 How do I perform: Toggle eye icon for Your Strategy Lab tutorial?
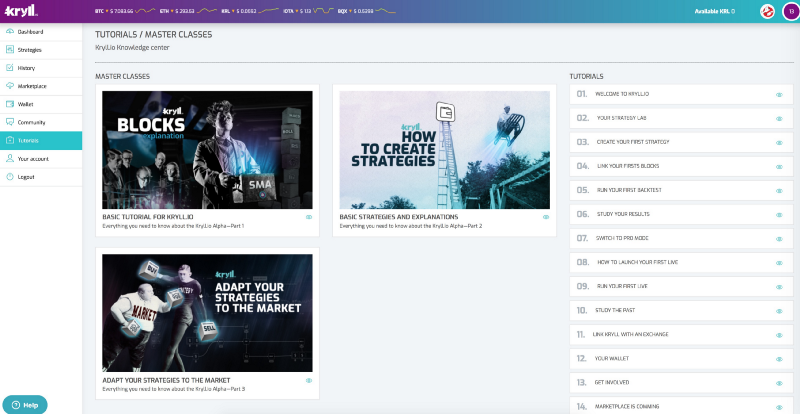click(779, 118)
